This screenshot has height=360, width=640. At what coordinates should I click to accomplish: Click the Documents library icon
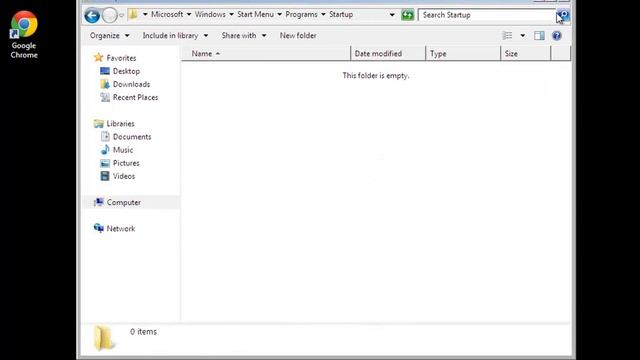[105, 137]
